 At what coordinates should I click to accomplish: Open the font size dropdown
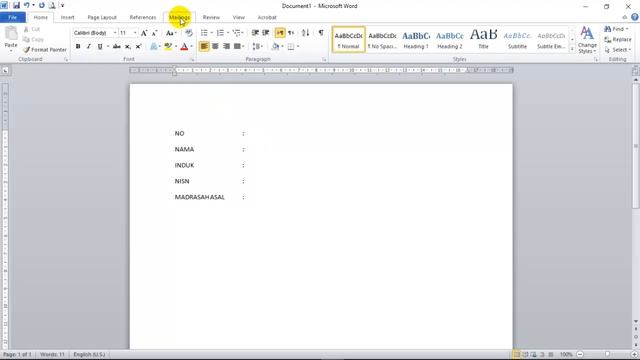135,33
